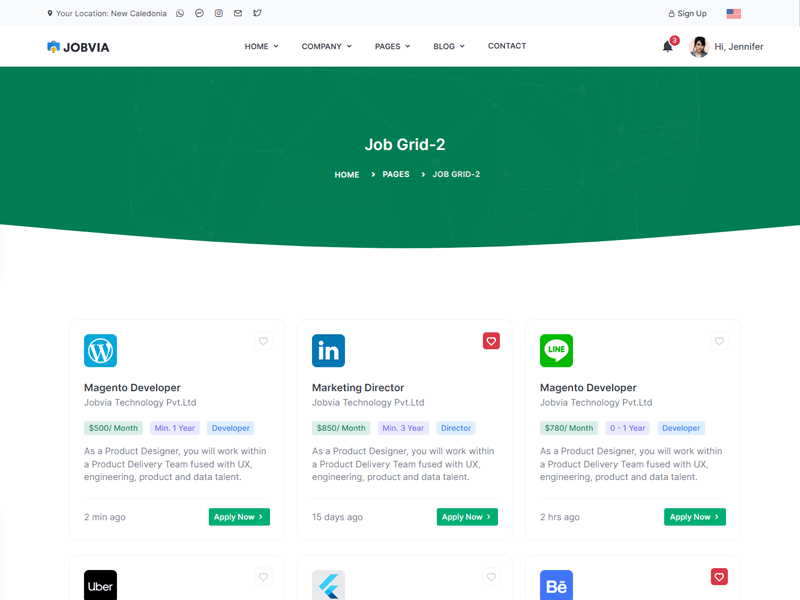Open the Twitter icon in top bar
This screenshot has width=800, height=600.
point(257,13)
